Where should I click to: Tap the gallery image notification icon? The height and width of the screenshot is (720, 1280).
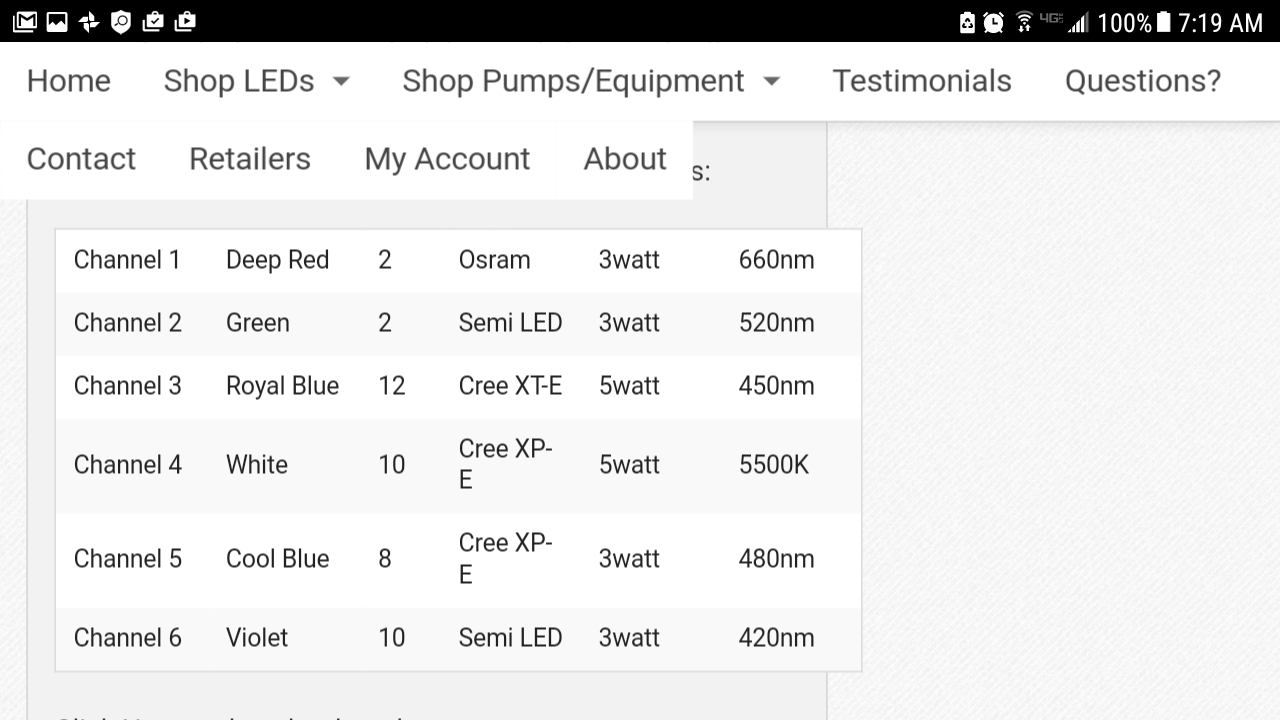click(57, 21)
